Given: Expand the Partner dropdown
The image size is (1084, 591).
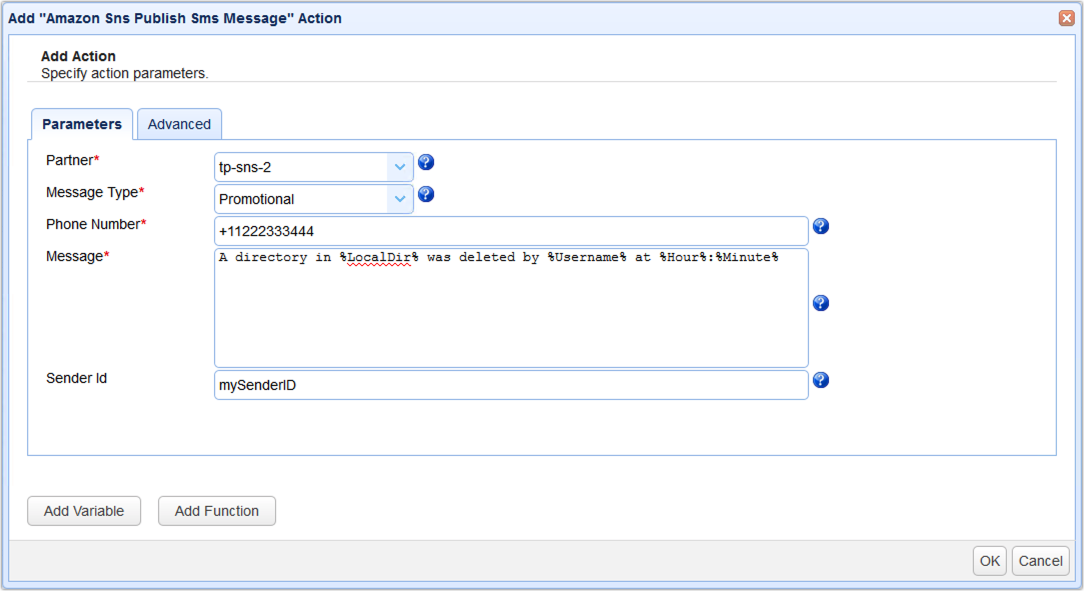Looking at the screenshot, I should (400, 166).
